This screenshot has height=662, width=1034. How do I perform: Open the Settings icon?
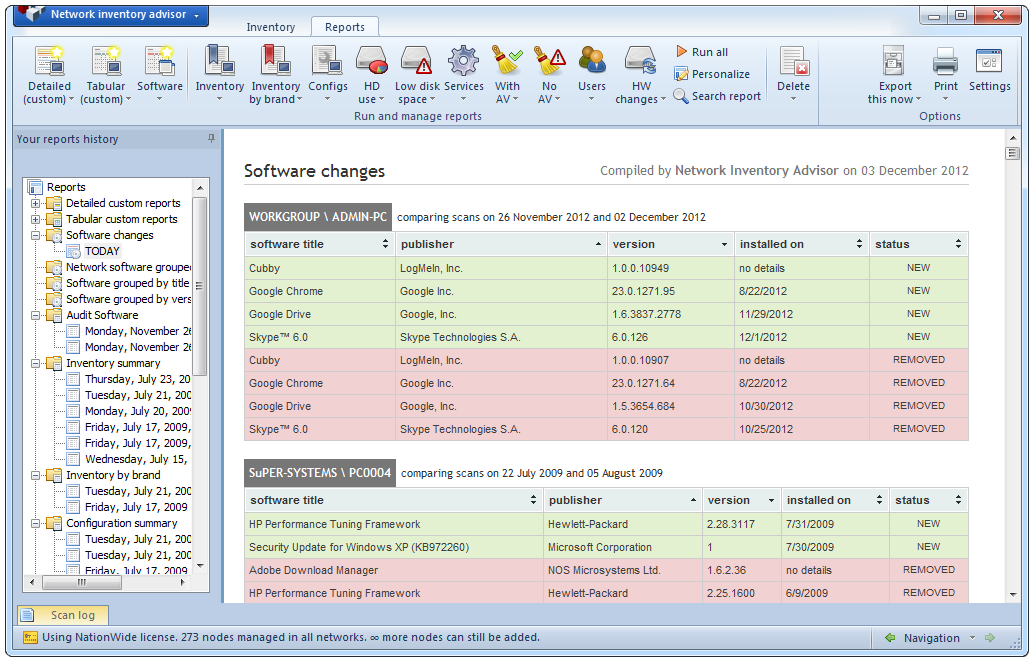[x=988, y=61]
